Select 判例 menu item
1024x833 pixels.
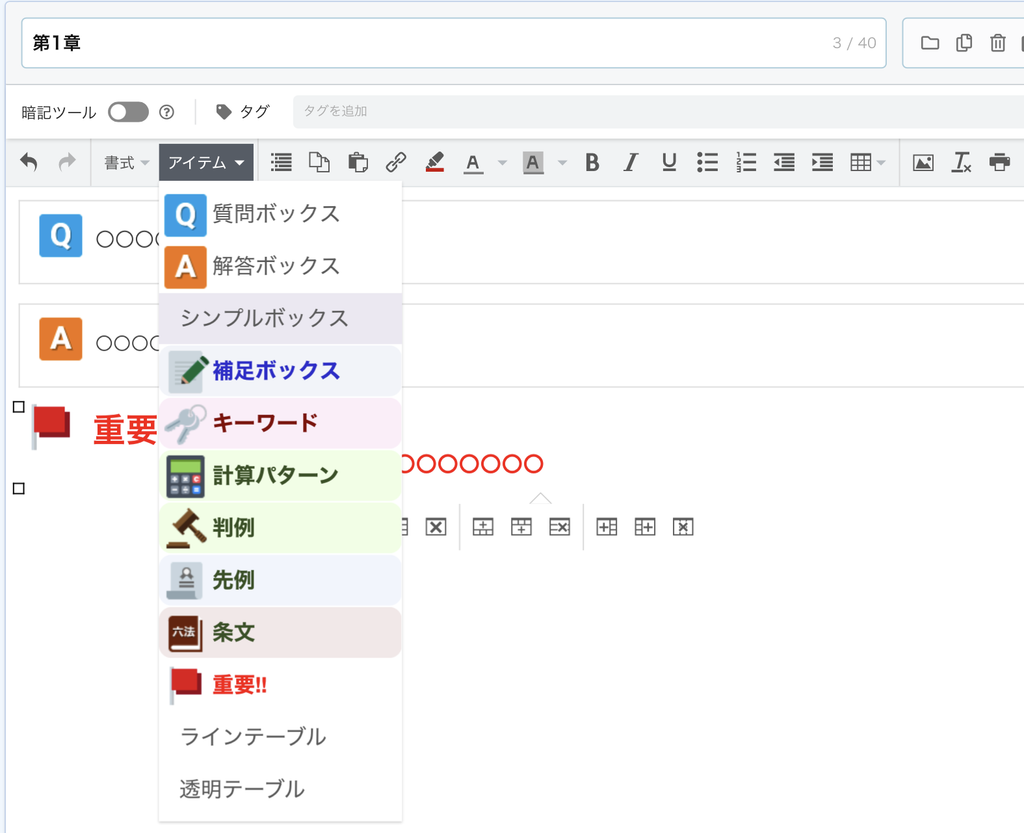pyautogui.click(x=280, y=527)
